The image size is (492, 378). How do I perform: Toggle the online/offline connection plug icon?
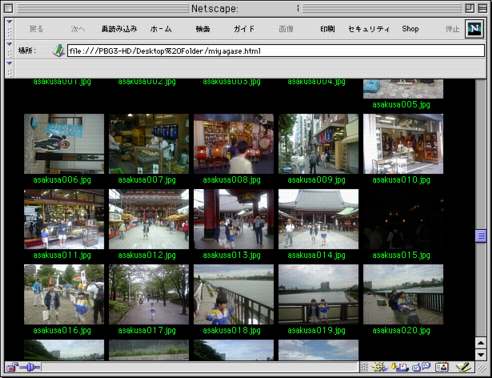click(29, 368)
